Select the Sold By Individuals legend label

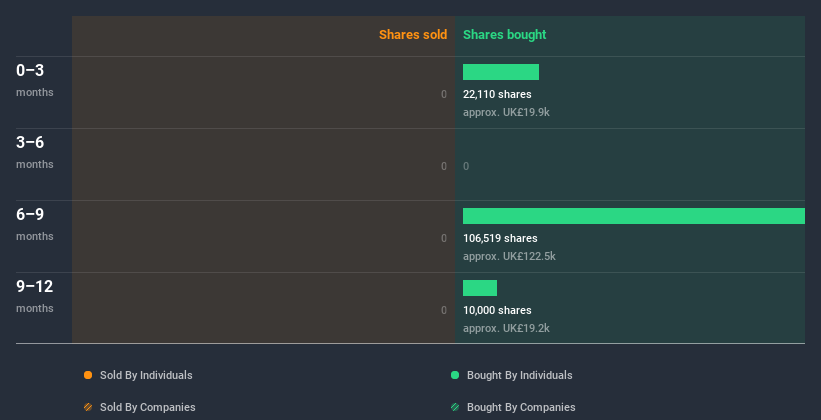pos(146,375)
